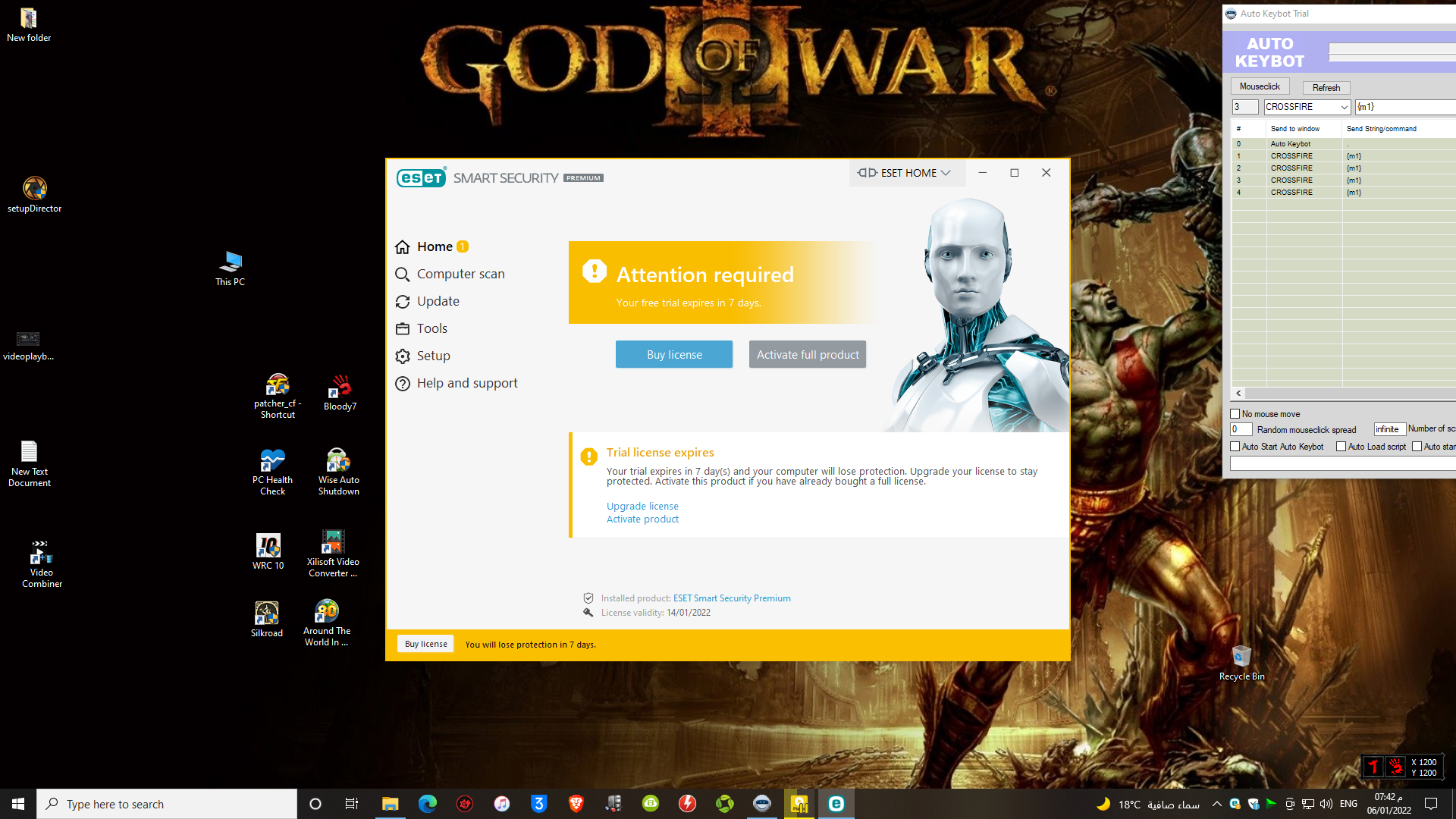Open videoplayb... desktop icon

pyautogui.click(x=28, y=345)
